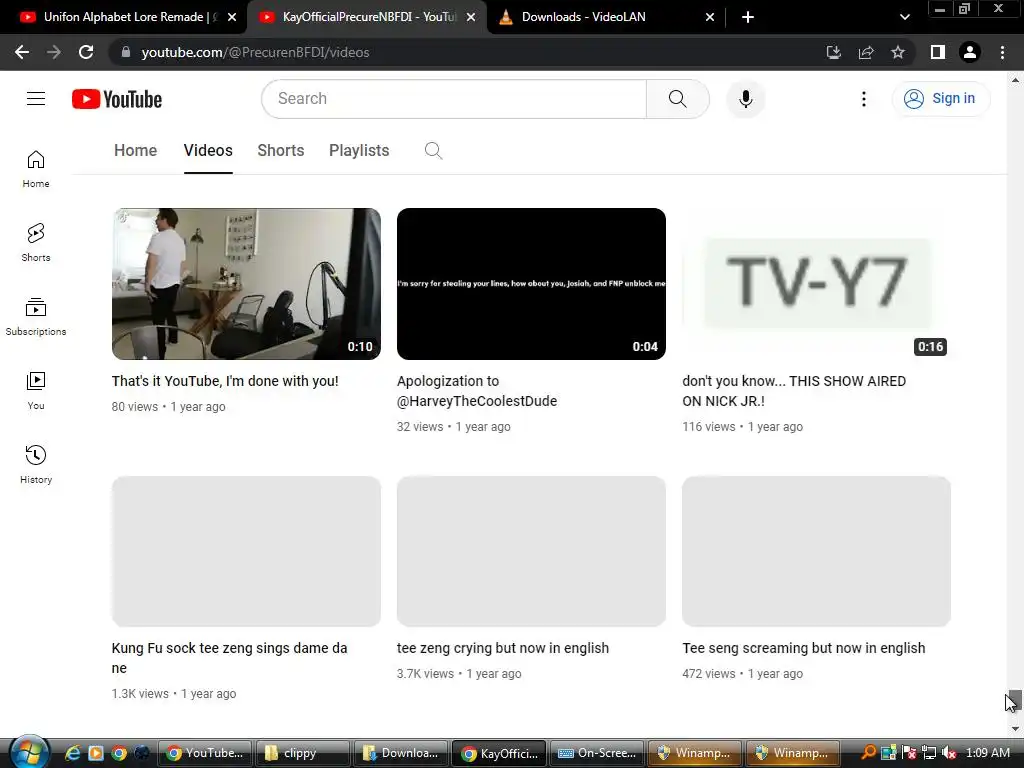Click the muted volume tray icon

click(x=949, y=753)
